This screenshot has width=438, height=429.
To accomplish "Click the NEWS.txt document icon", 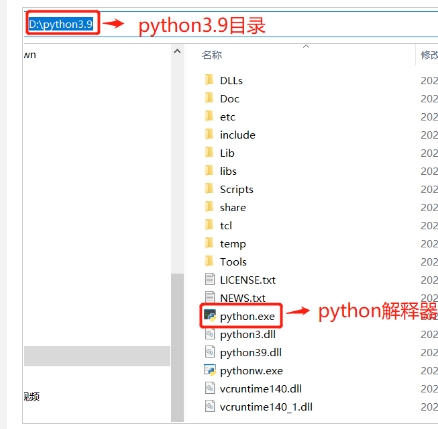I will pyautogui.click(x=210, y=297).
